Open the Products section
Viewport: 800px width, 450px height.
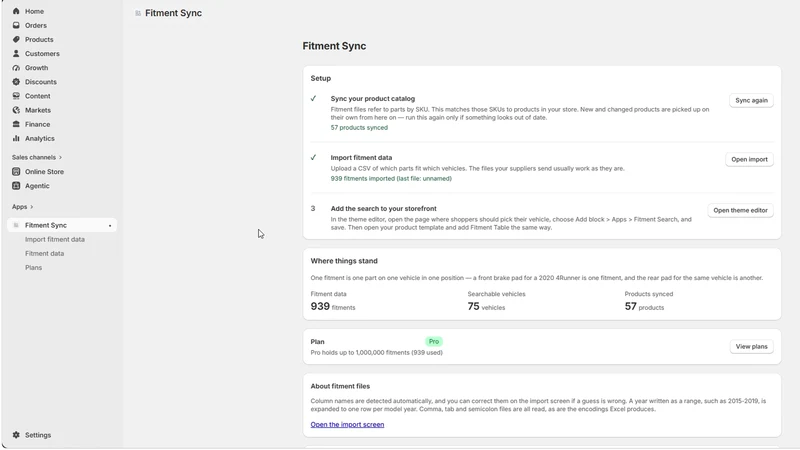pos(39,39)
